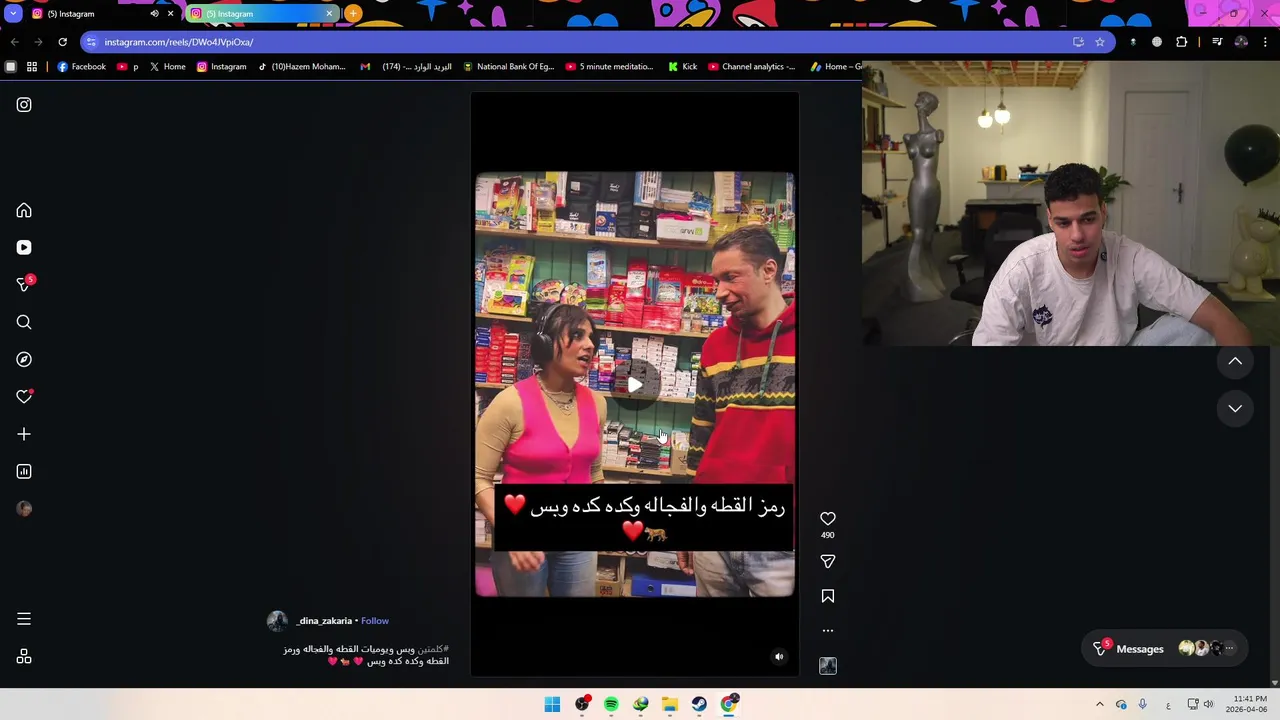Screen dimensions: 1280x720
Task: Open the Explore compass icon
Action: coord(24,360)
